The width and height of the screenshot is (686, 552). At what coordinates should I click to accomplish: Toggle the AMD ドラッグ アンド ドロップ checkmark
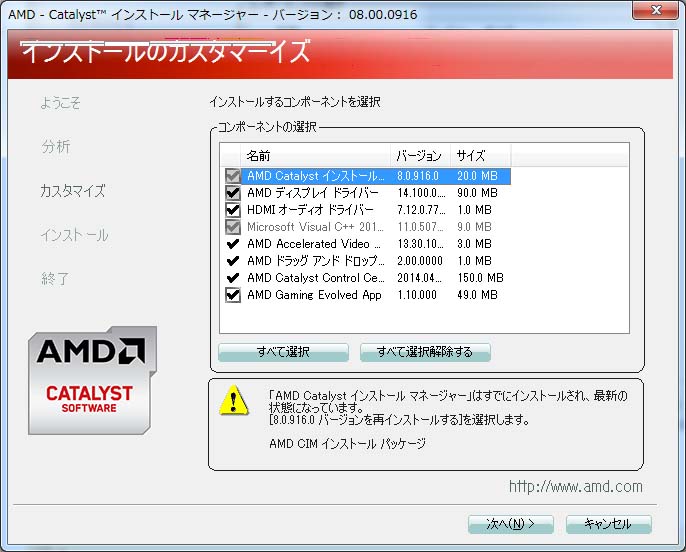pos(233,261)
